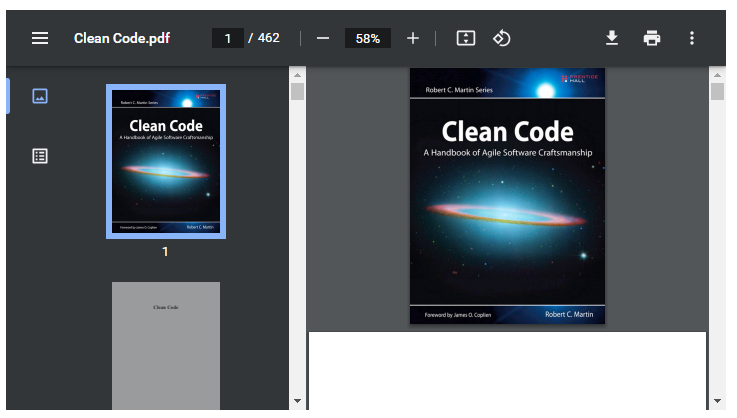The width and height of the screenshot is (737, 418).
Task: Switch to document outline view
Action: point(40,156)
